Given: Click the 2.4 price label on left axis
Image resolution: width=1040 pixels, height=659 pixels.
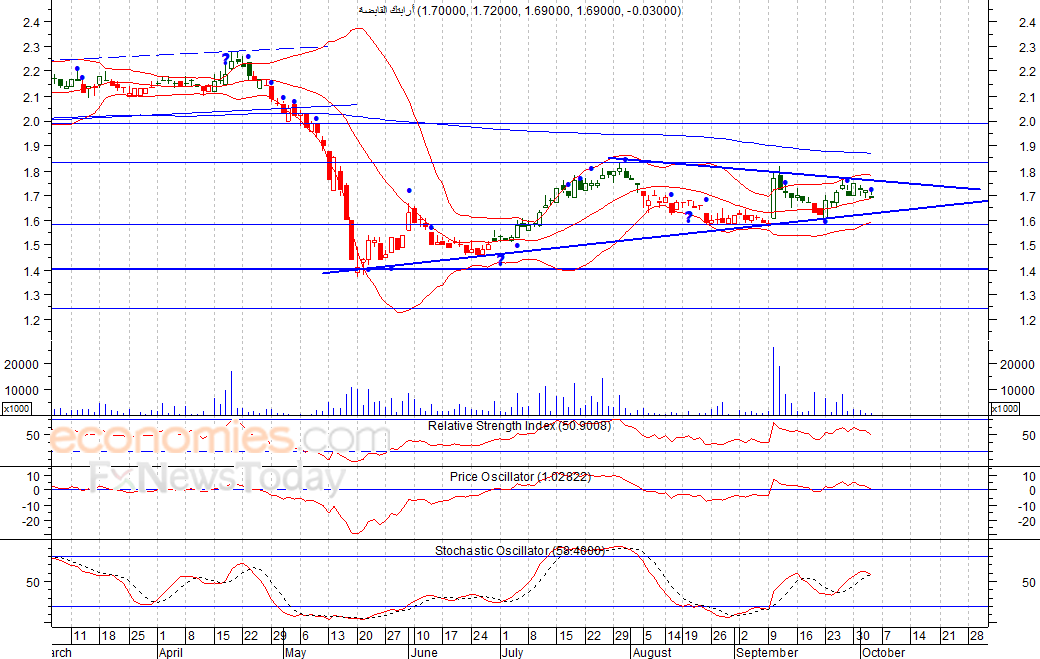Looking at the screenshot, I should pyautogui.click(x=31, y=23).
